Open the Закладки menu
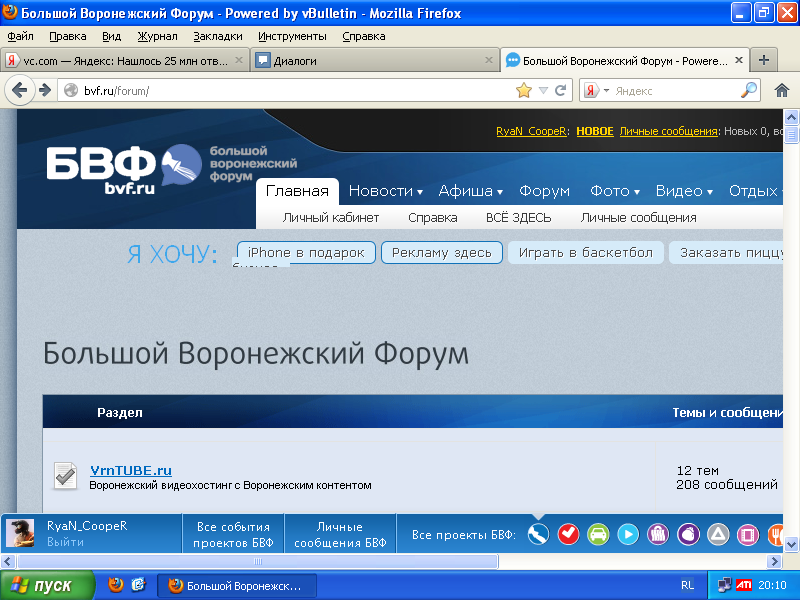Image resolution: width=800 pixels, height=600 pixels. click(218, 36)
